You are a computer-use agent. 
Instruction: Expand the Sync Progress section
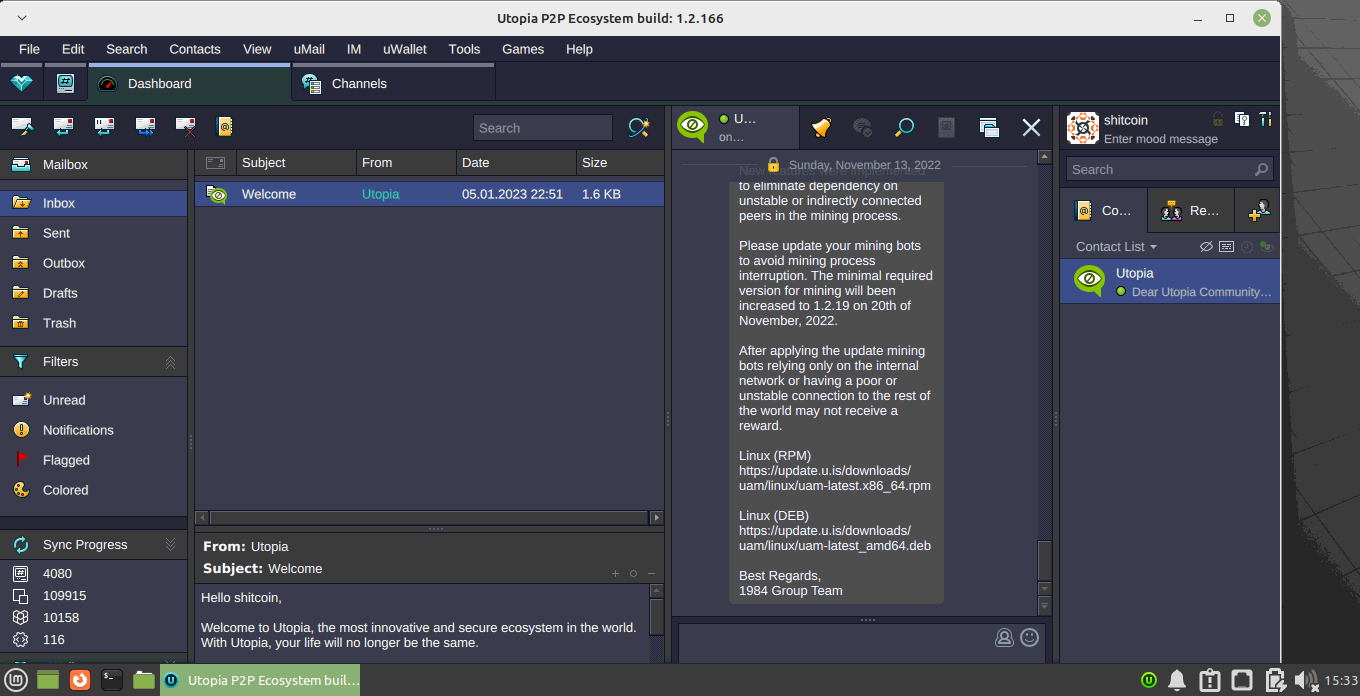tap(170, 545)
